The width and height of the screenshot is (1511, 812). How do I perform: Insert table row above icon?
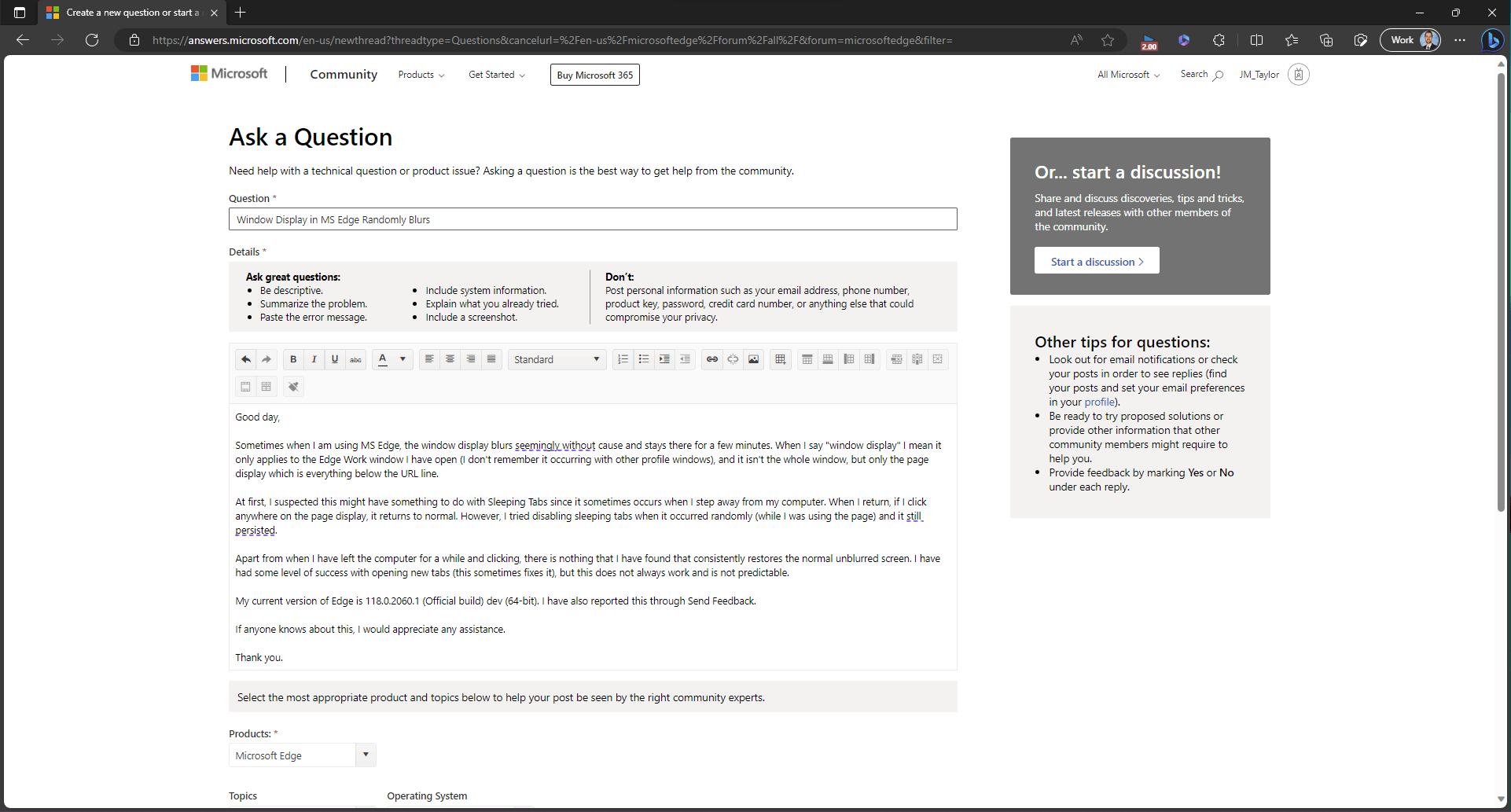[807, 359]
